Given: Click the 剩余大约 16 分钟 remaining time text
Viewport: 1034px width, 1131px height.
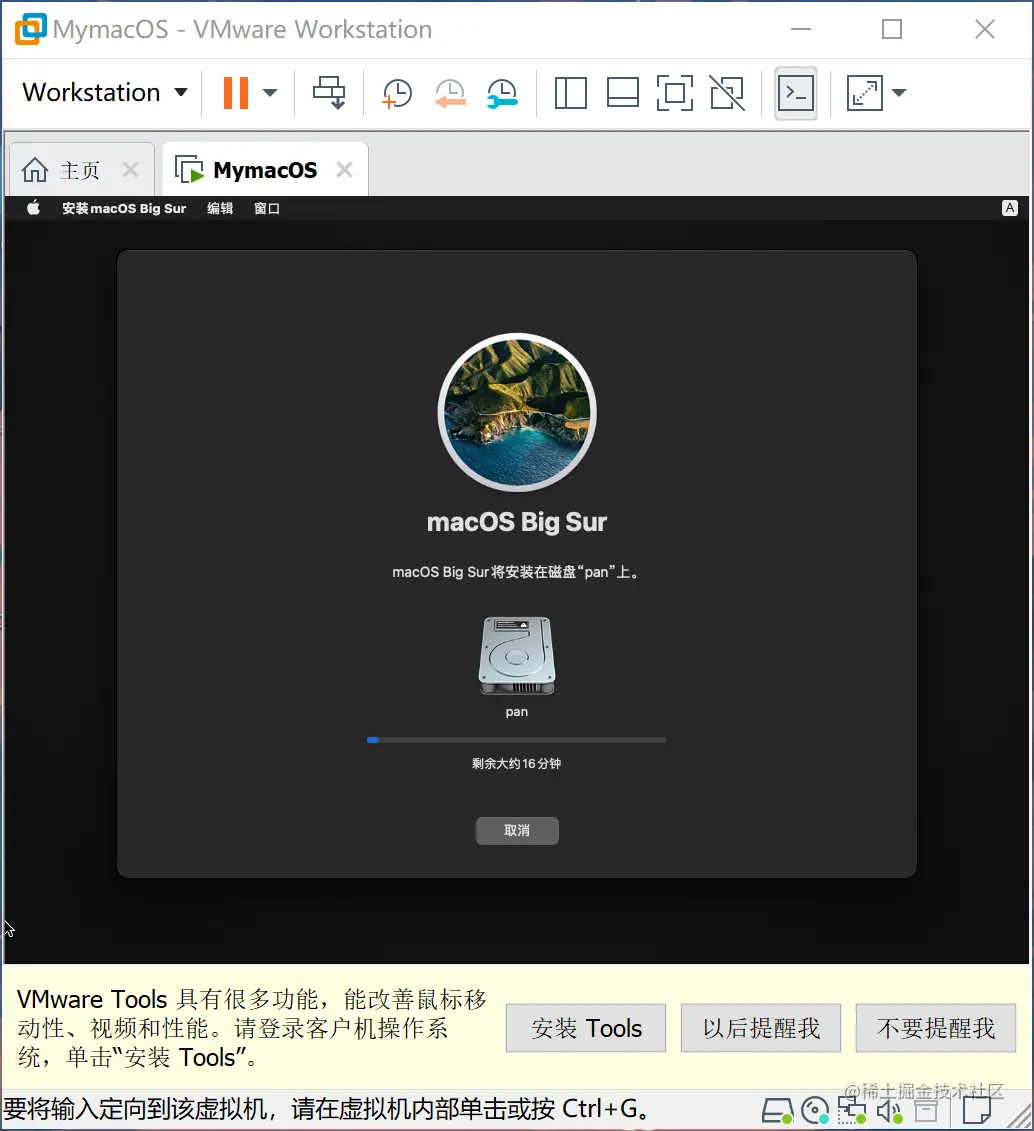Looking at the screenshot, I should tap(516, 763).
